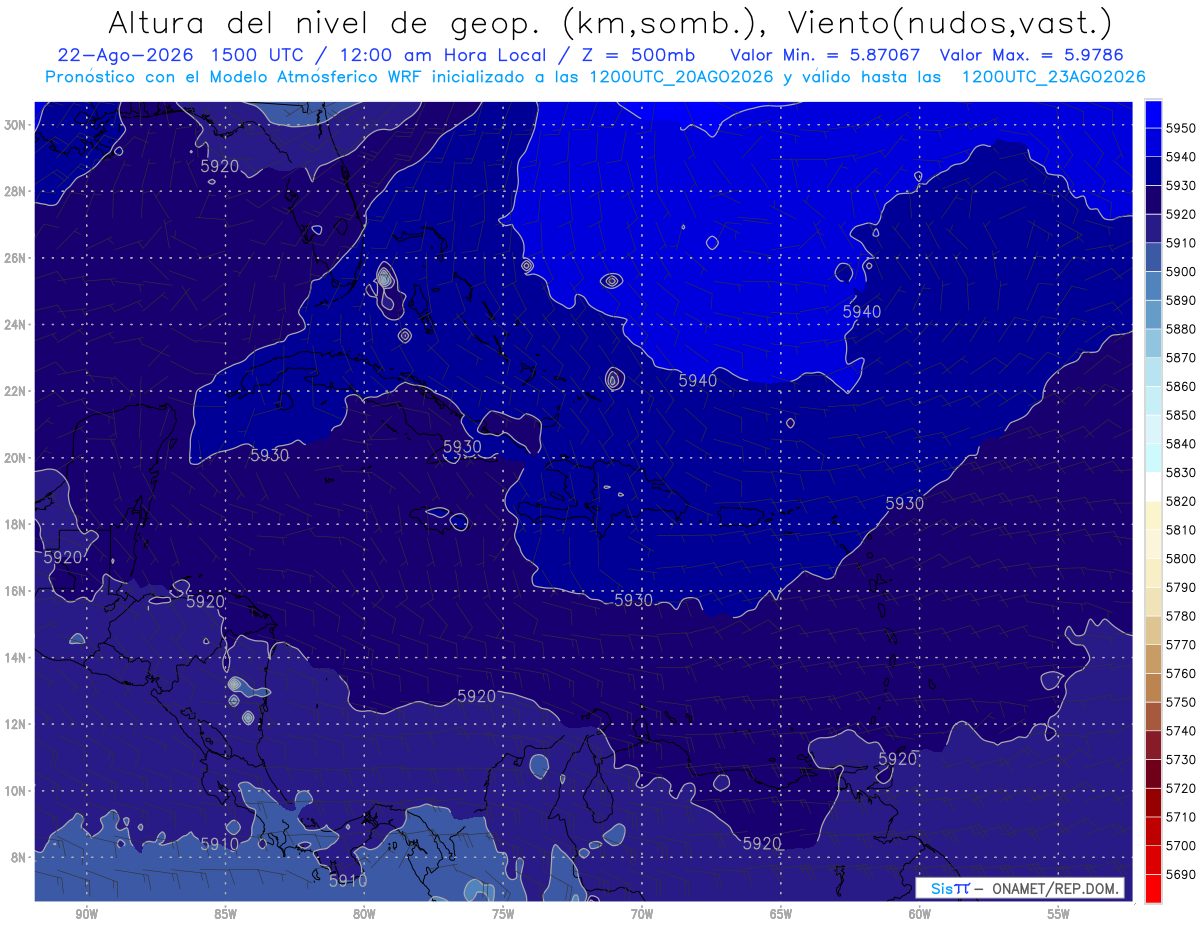Click the 5710 legend value
1200x927 pixels.
[x=1181, y=817]
